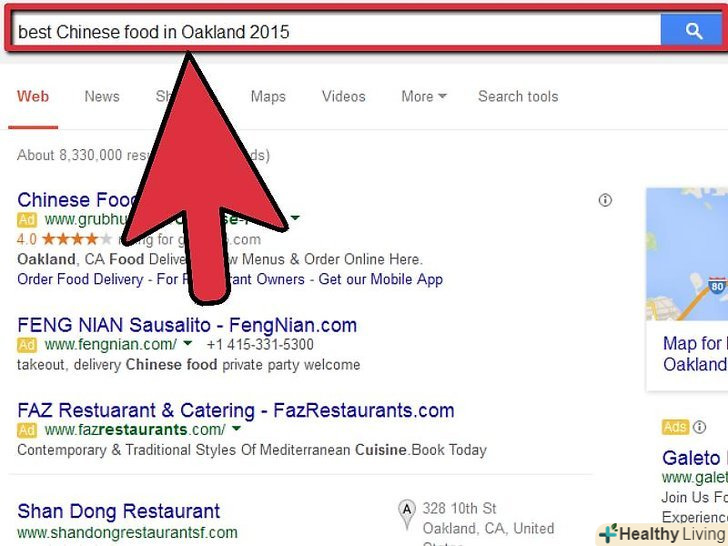Click the blue magnifier search button
The height and width of the screenshot is (546, 728).
[693, 30]
